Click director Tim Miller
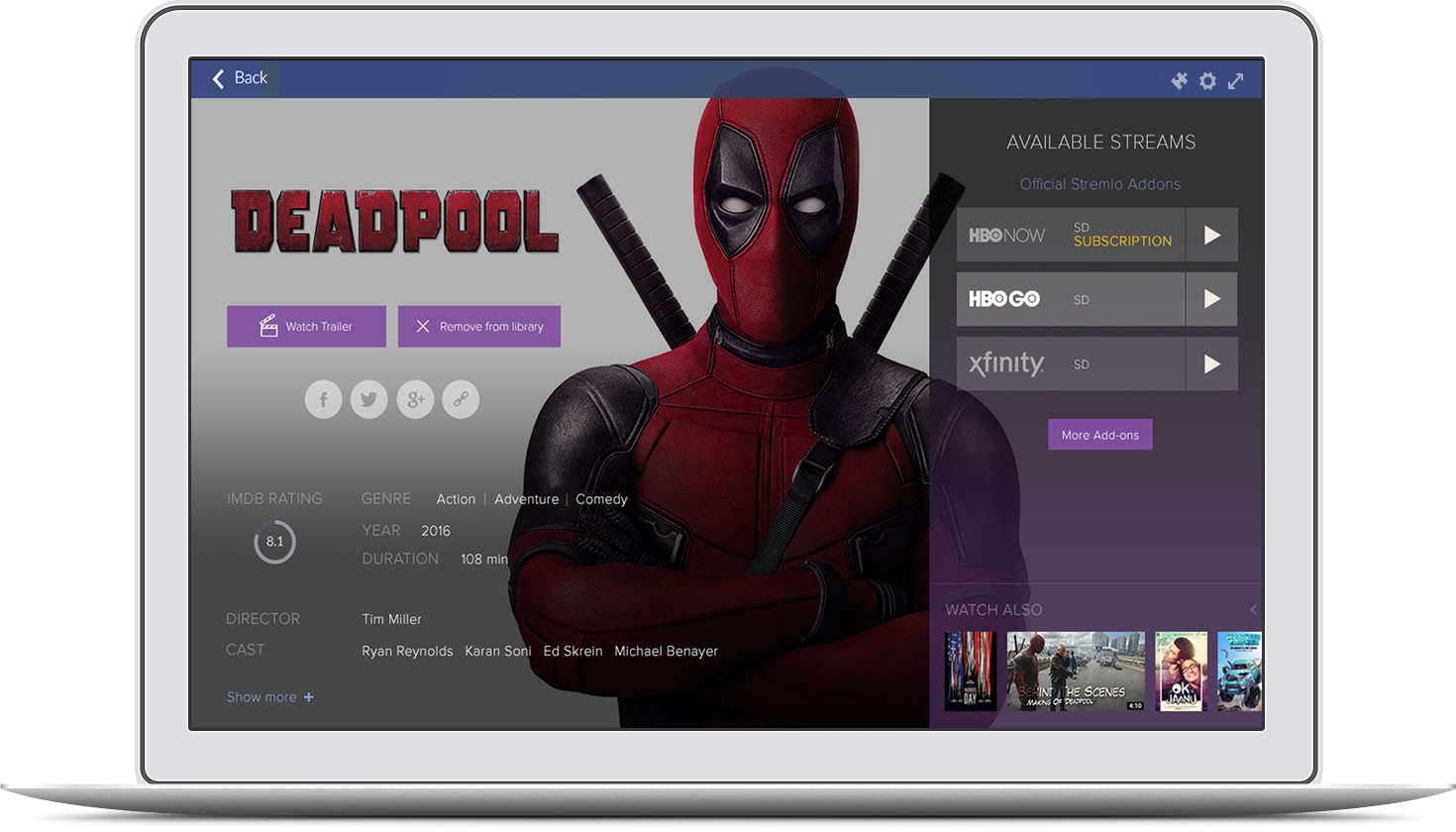1456x832 pixels. click(391, 619)
